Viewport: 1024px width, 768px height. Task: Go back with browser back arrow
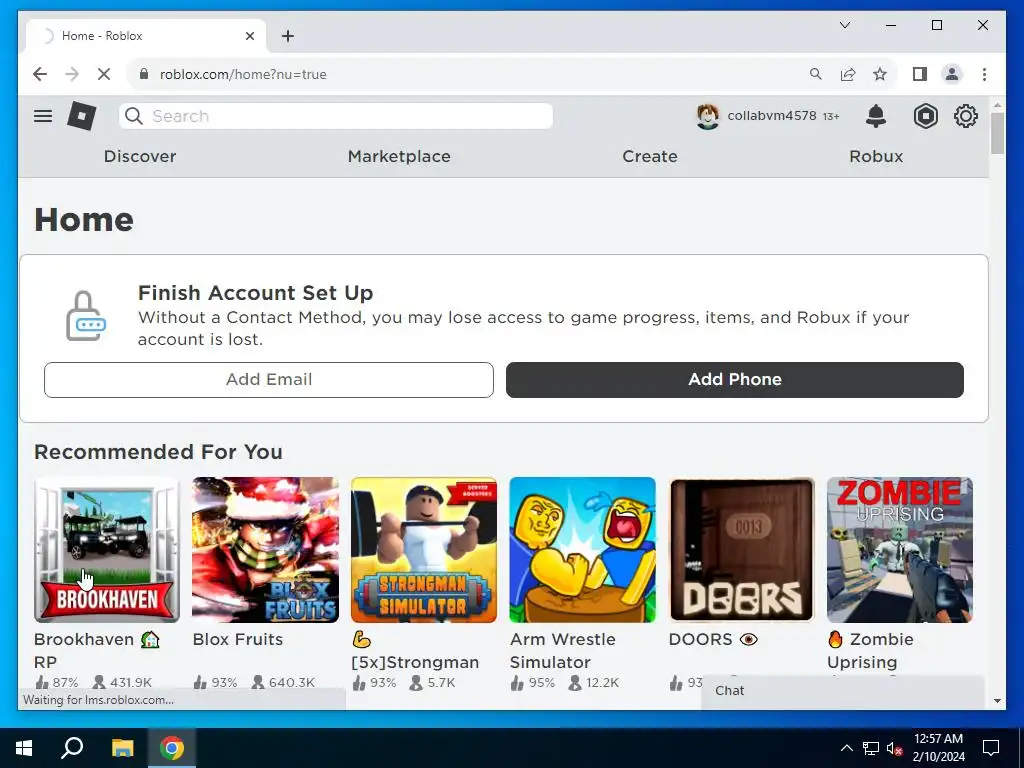[40, 74]
